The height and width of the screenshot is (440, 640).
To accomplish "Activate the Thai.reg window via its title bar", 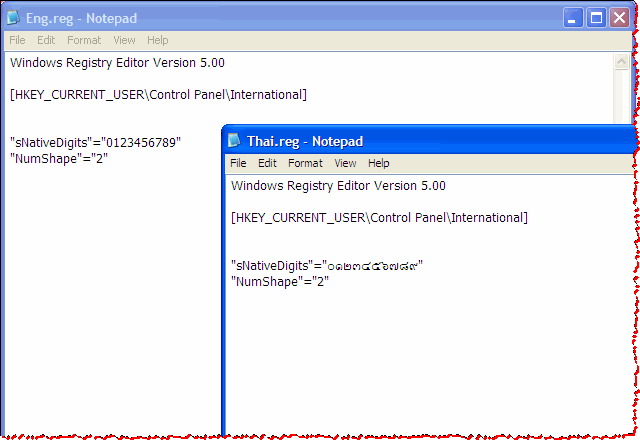I will (x=450, y=141).
